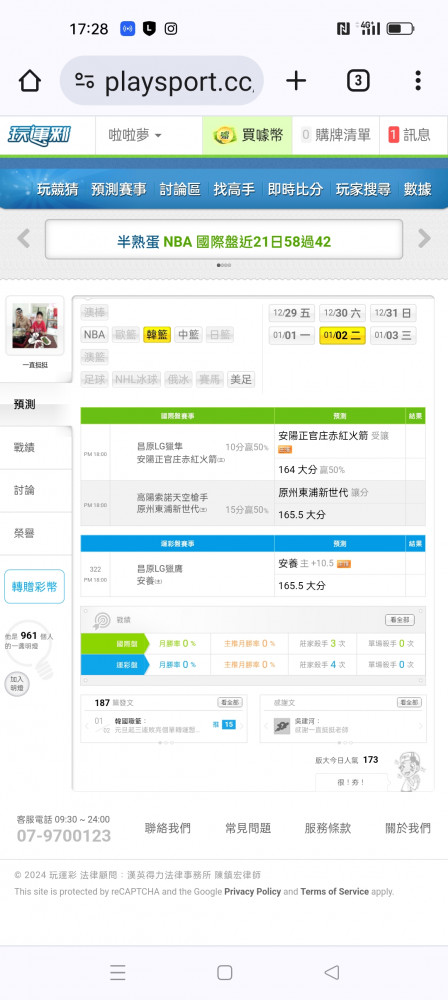
Task: Click the left arrow of the banner carousel
Action: [24, 239]
